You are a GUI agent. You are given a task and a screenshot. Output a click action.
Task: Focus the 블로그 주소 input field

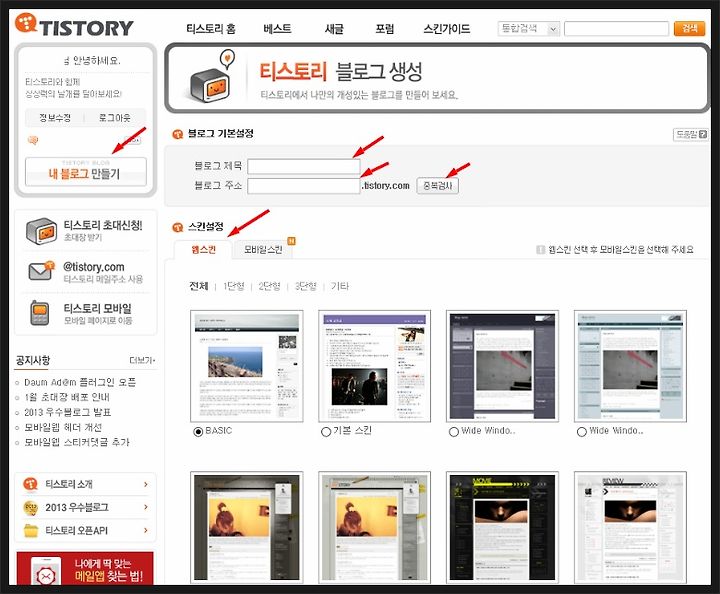tap(304, 186)
